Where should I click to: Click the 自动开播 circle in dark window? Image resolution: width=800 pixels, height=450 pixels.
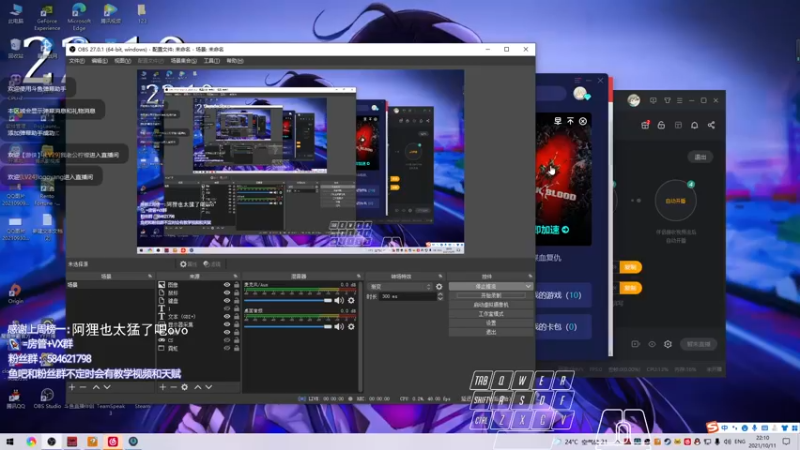(676, 201)
